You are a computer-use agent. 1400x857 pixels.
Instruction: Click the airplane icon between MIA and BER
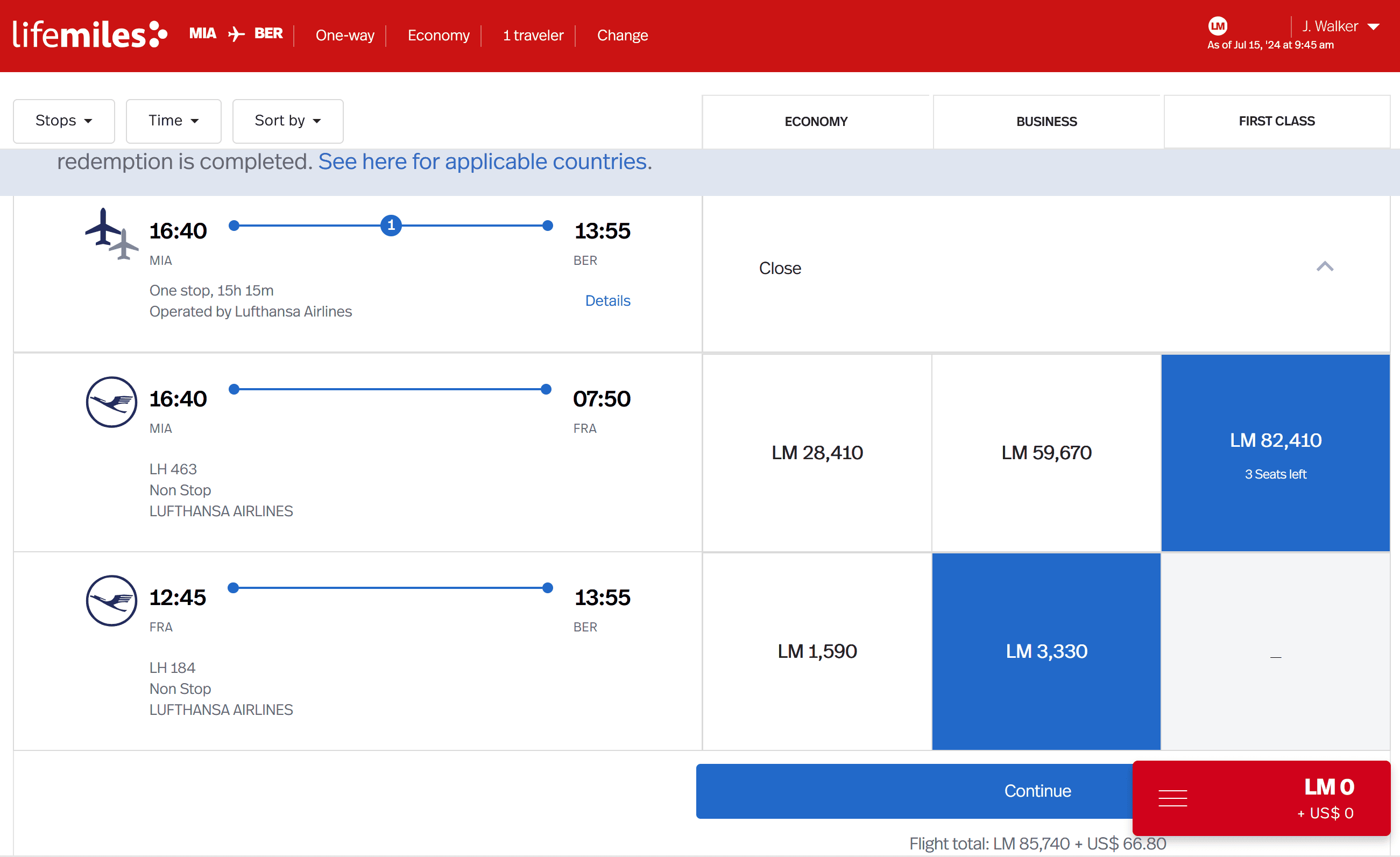(236, 34)
